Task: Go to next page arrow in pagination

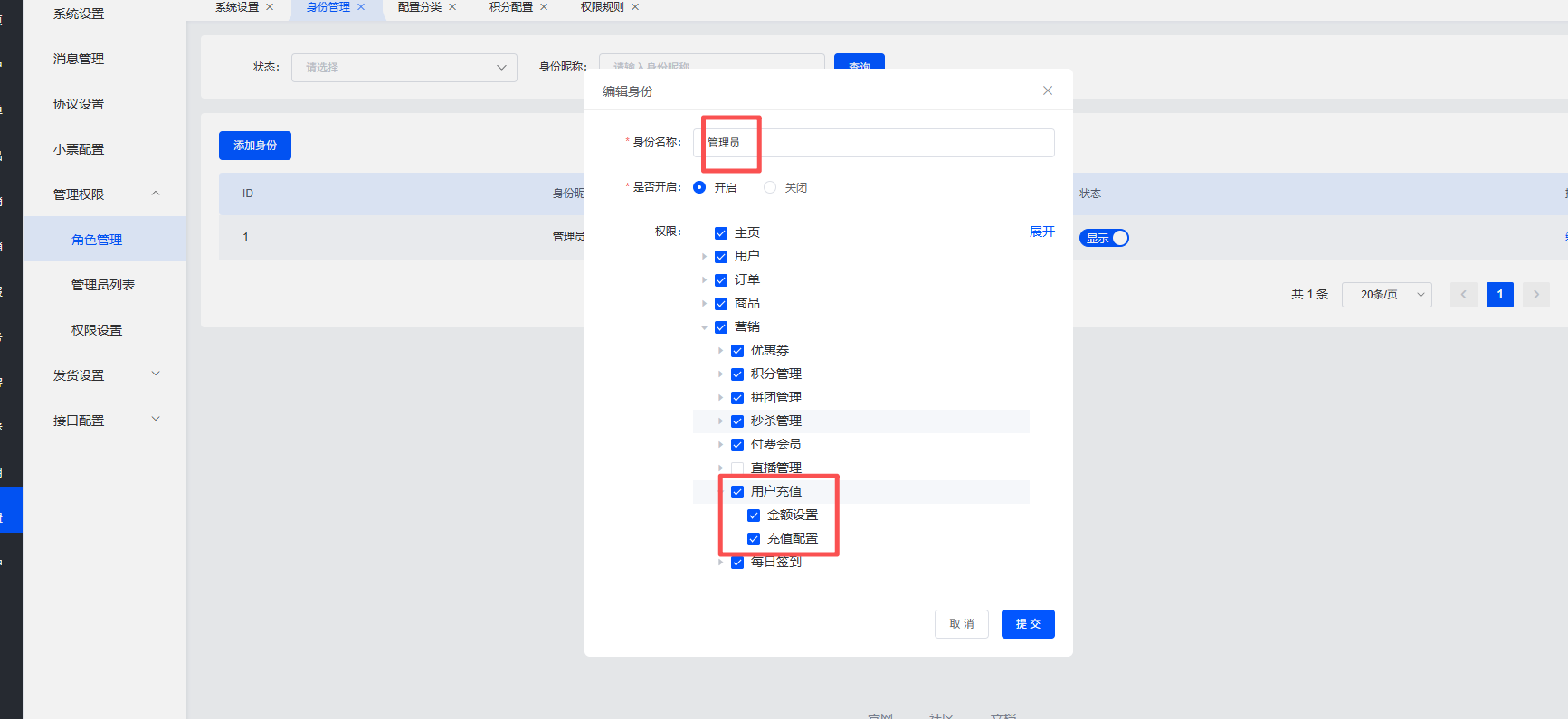Action: 1536,295
